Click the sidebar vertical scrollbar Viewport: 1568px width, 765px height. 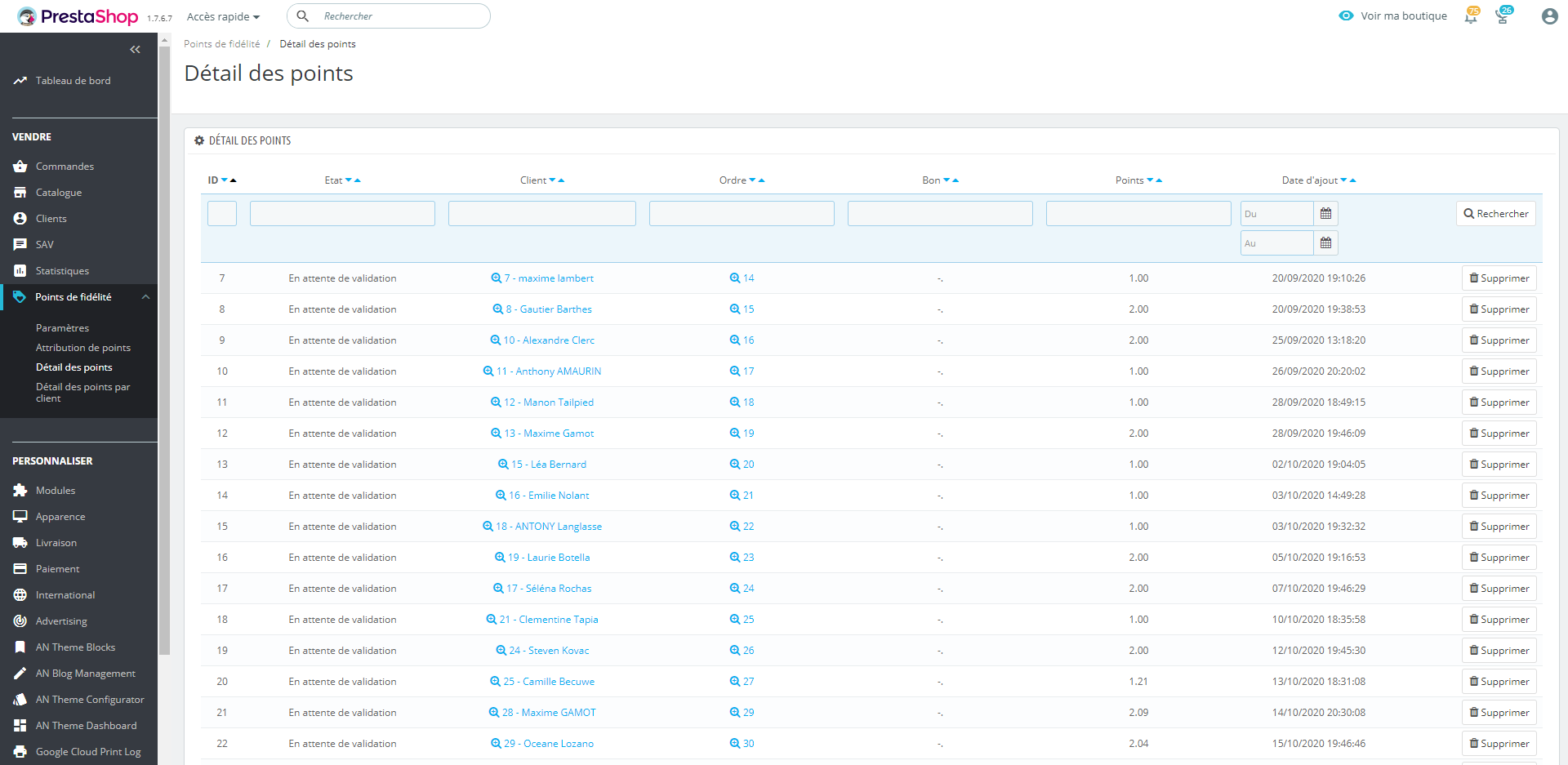(x=164, y=351)
